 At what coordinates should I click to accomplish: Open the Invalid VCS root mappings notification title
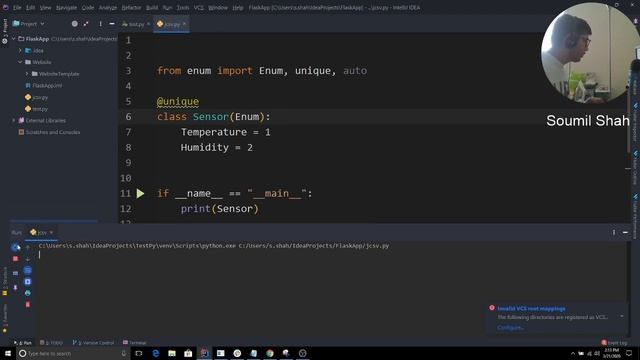click(x=531, y=309)
